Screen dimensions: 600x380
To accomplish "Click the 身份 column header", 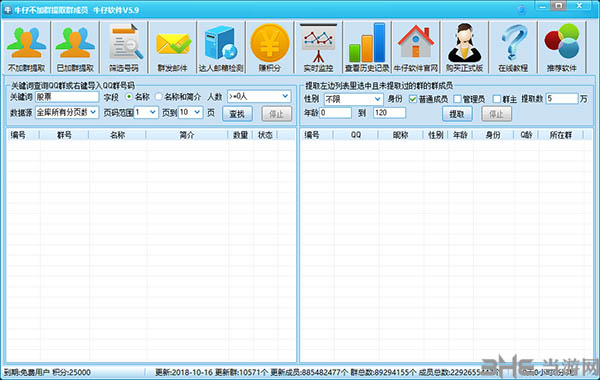I will (x=493, y=135).
